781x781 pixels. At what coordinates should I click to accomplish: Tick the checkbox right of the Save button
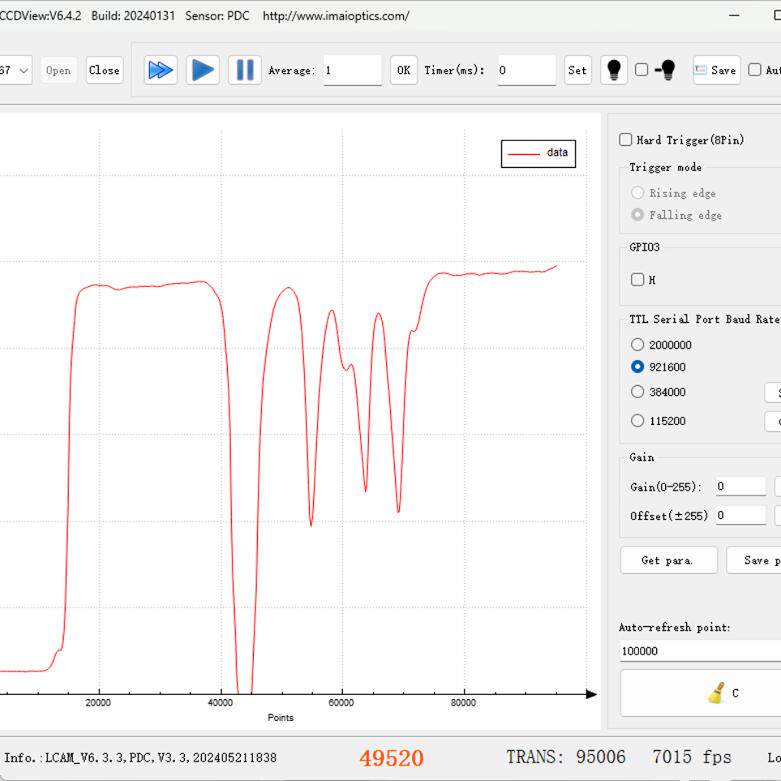(755, 70)
